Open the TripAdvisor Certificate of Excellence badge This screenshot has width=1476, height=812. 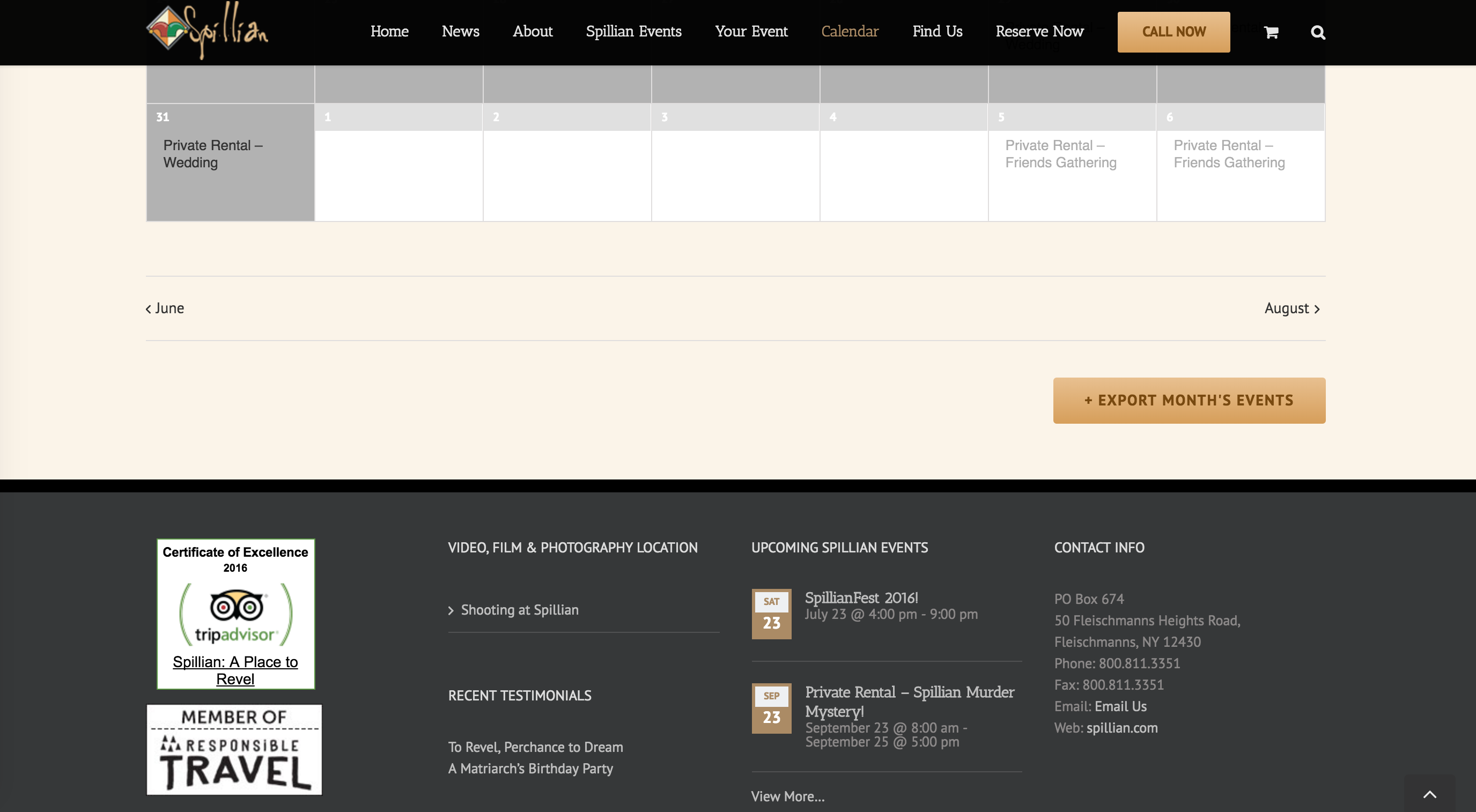coord(235,613)
